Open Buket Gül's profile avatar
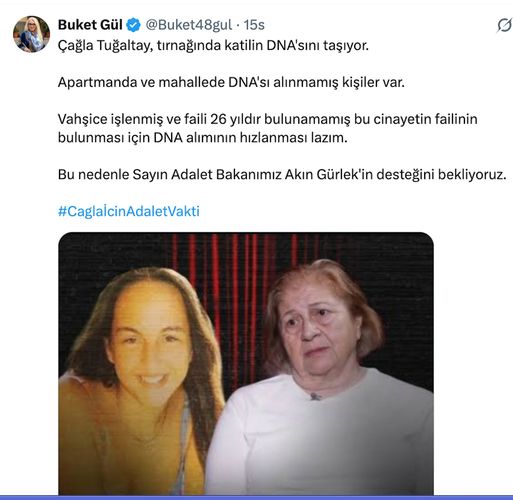This screenshot has width=513, height=500. click(31, 34)
